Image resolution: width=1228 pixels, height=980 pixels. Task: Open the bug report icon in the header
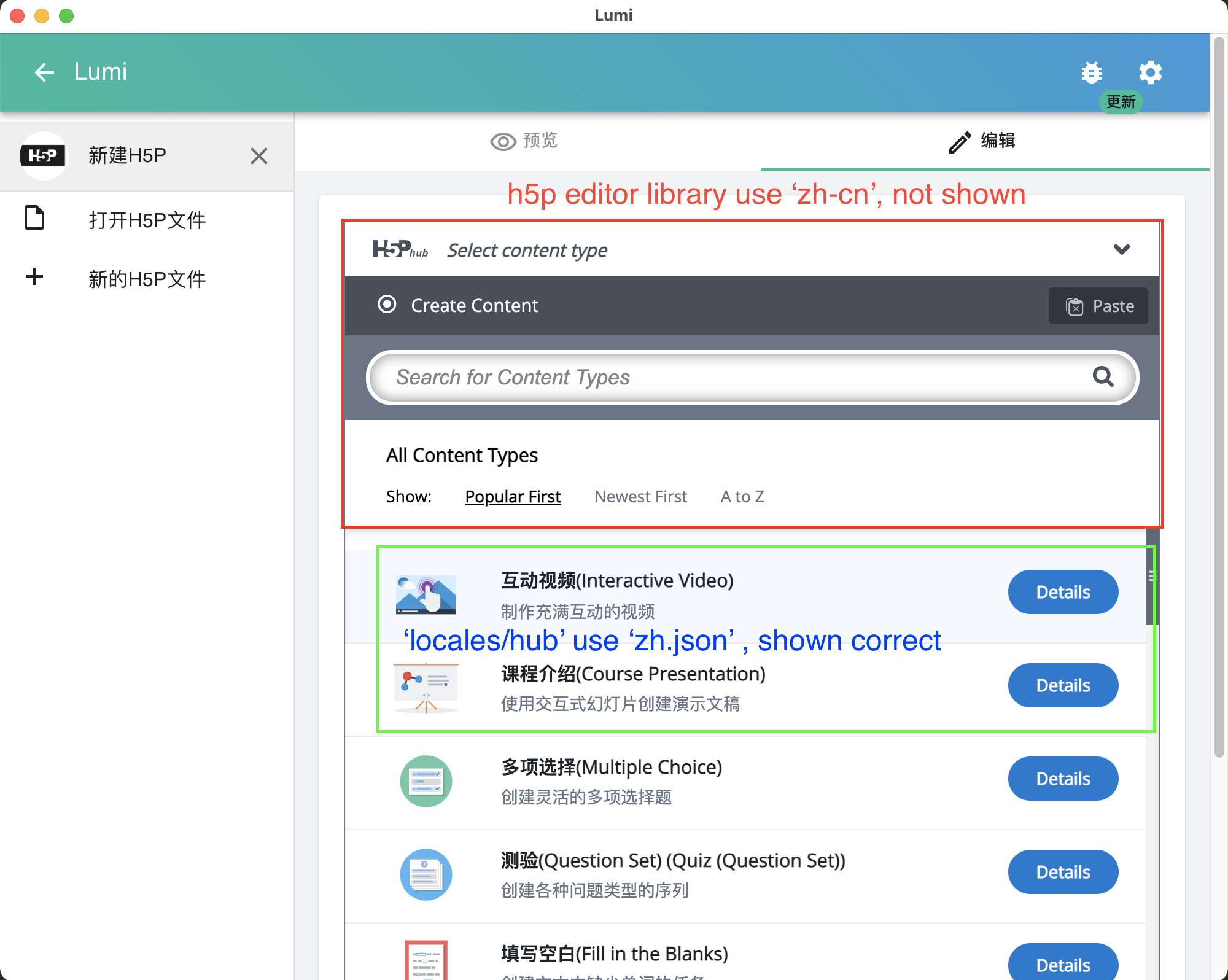pyautogui.click(x=1091, y=72)
